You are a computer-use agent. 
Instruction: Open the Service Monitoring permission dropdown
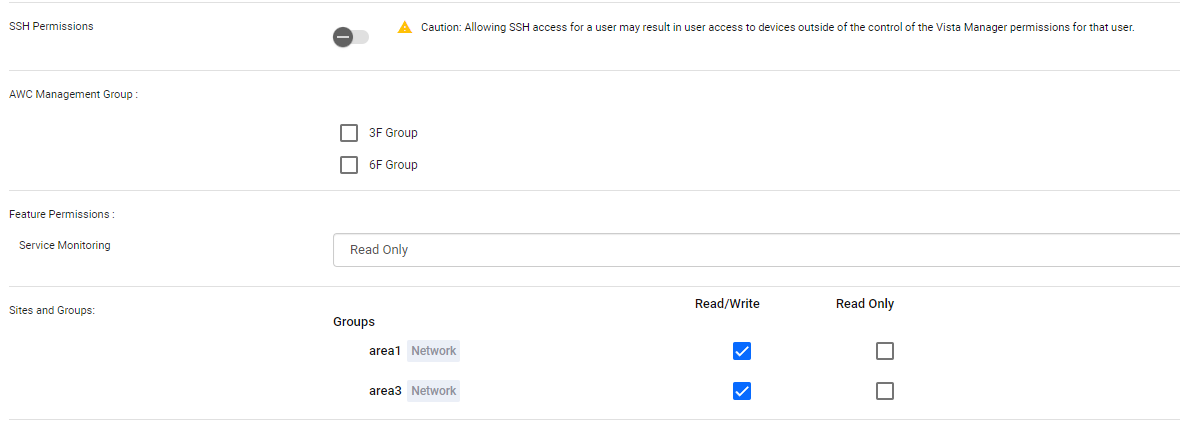[756, 250]
